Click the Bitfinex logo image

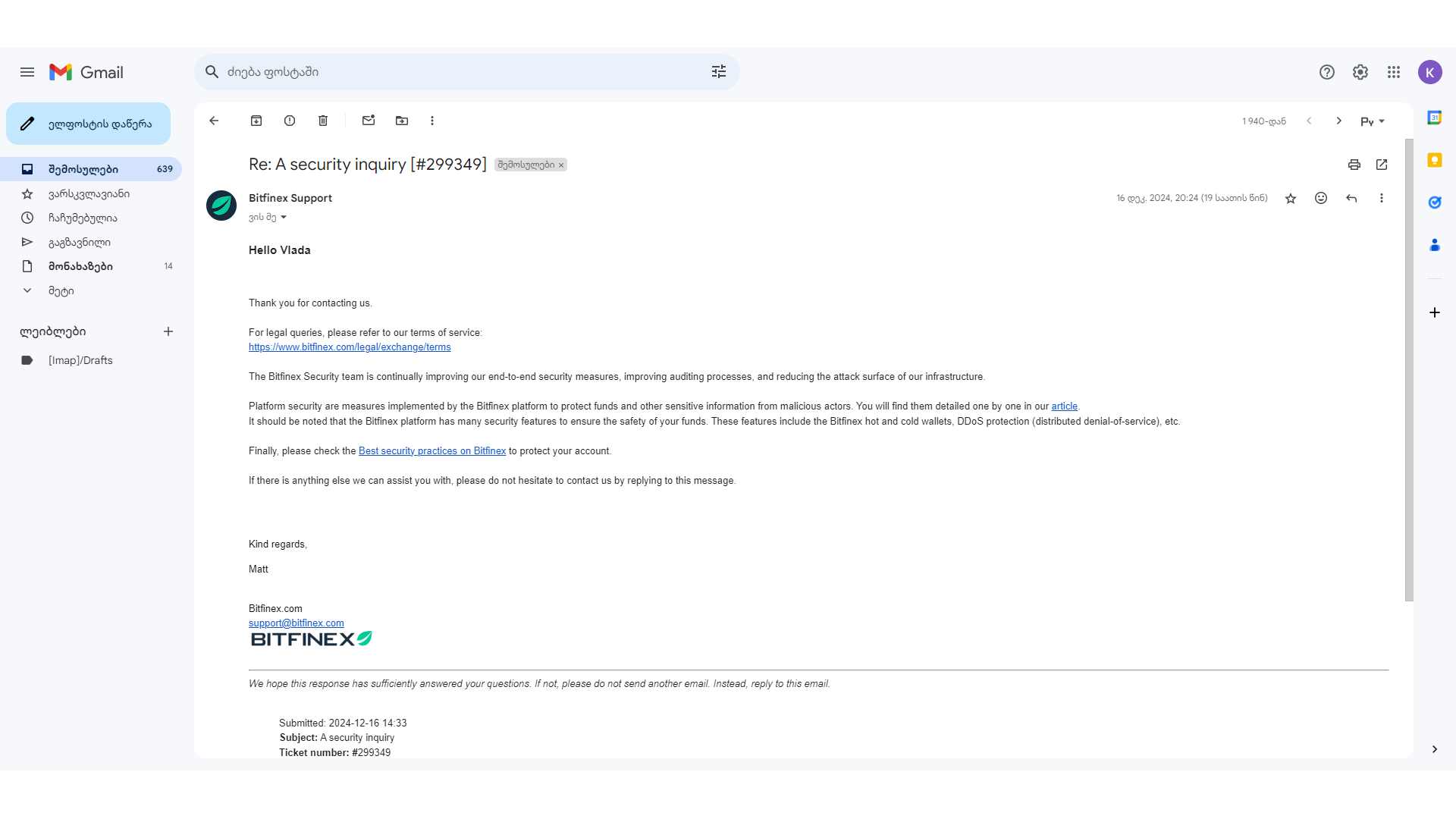(x=311, y=639)
